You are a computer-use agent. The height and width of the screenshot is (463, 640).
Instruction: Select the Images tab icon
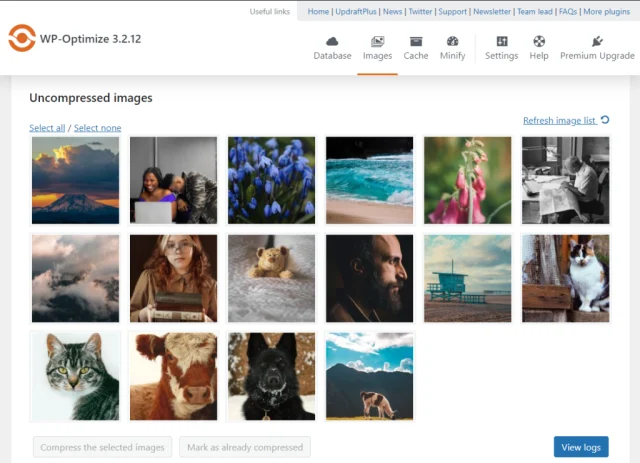377,41
